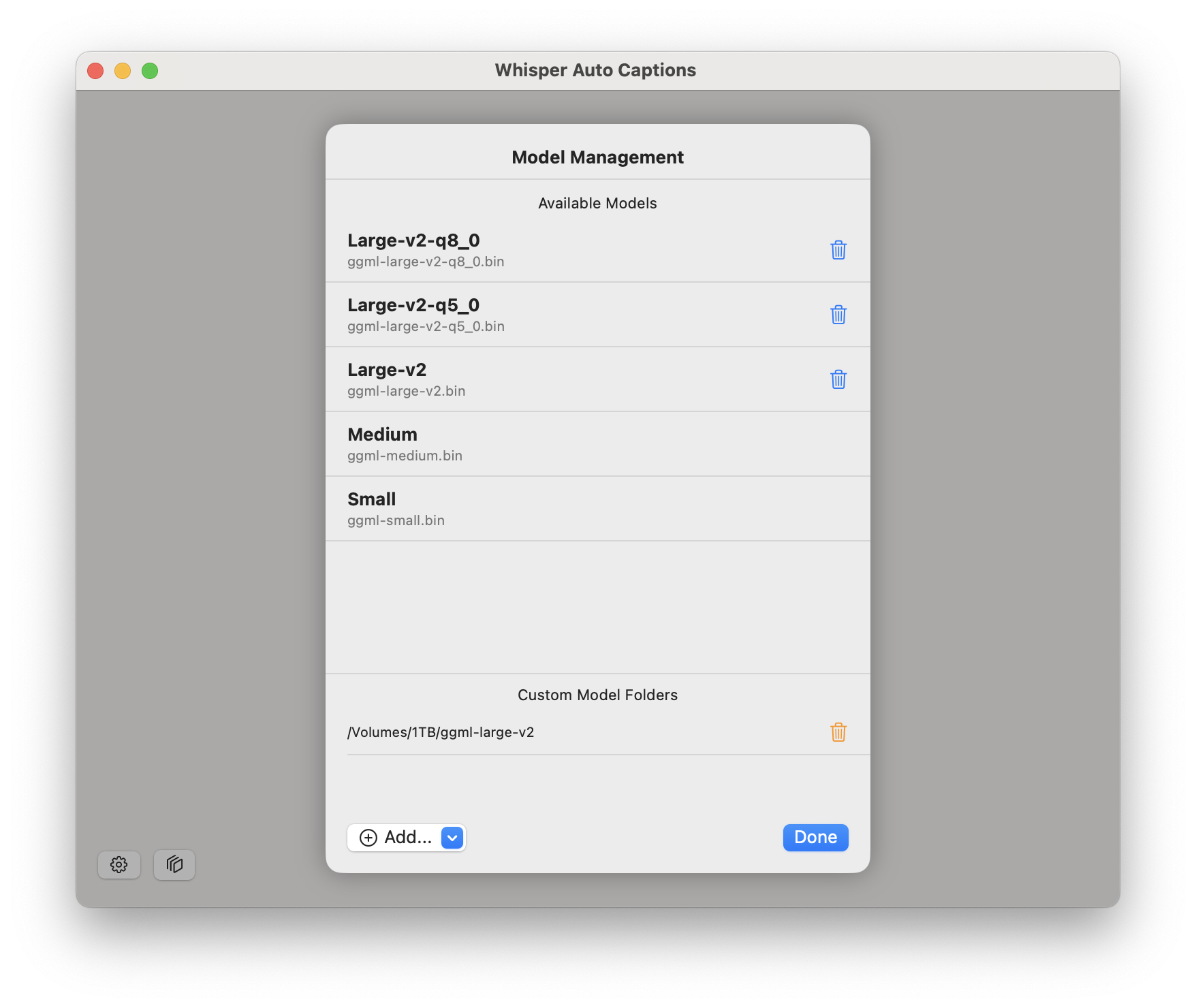This screenshot has height=1008, width=1196.
Task: Click the Available Models heading
Action: point(597,203)
